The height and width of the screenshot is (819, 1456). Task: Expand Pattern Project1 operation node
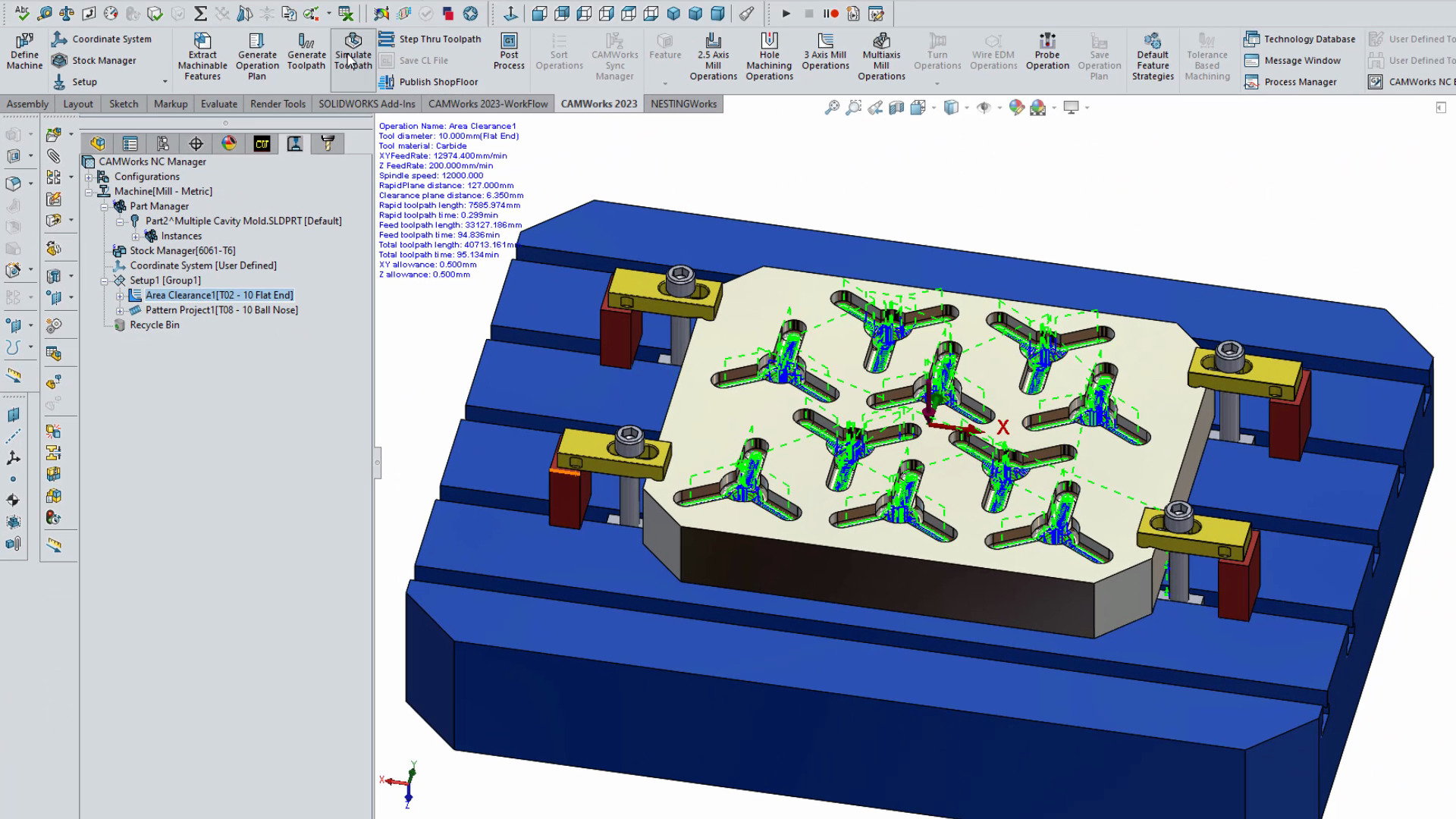tap(120, 310)
